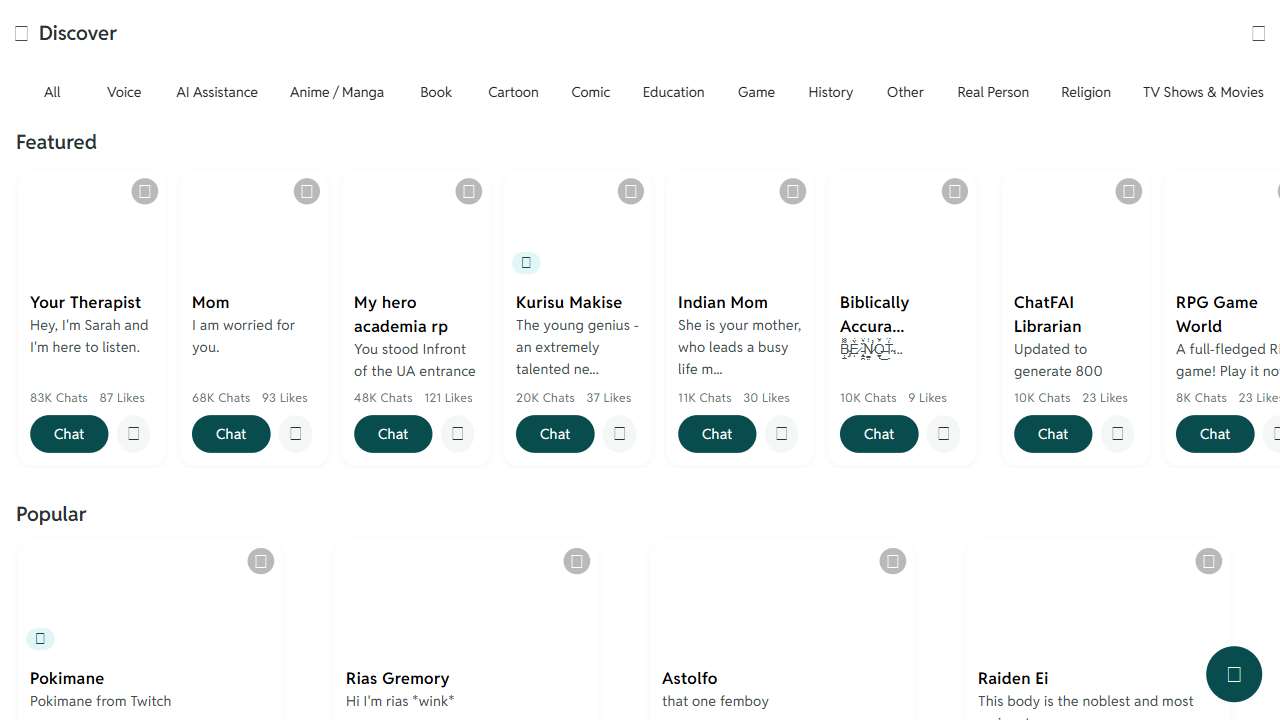Open the Raiden Ei character card
This screenshot has height=720, width=1280.
coord(1013,678)
